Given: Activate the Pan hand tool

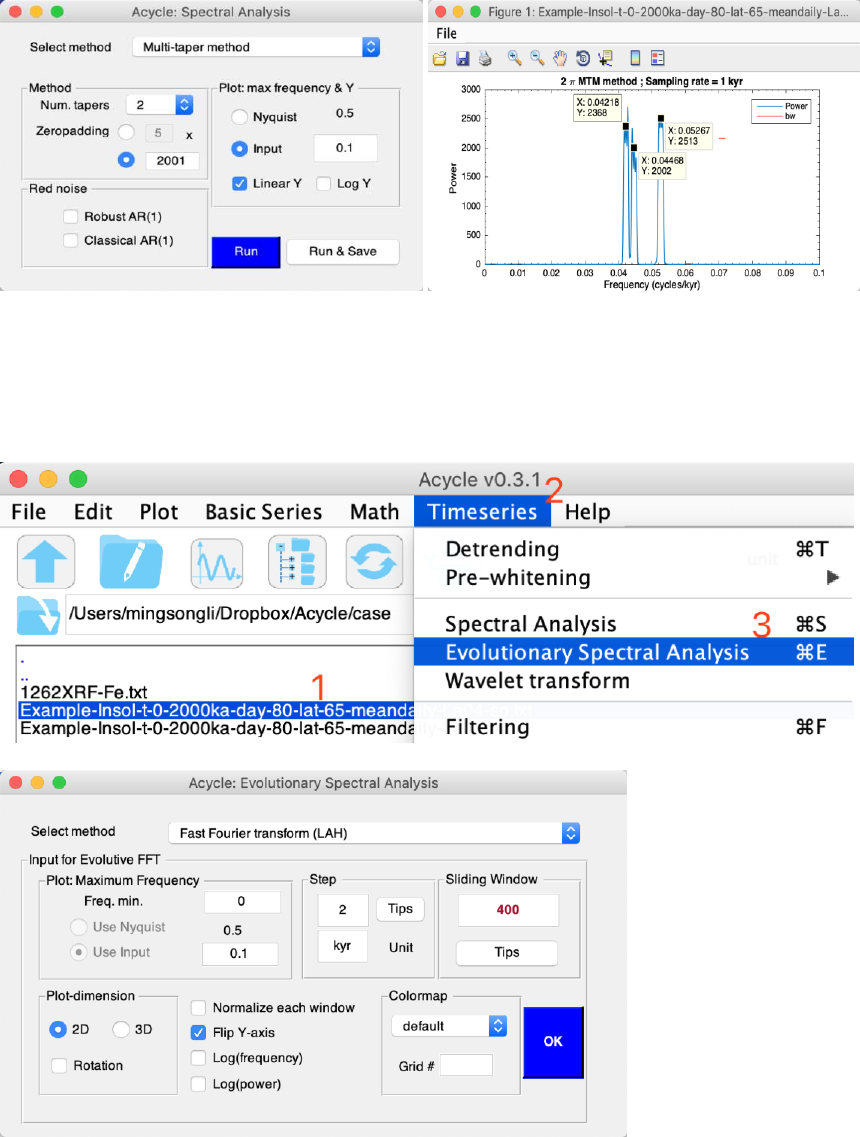Looking at the screenshot, I should (560, 58).
